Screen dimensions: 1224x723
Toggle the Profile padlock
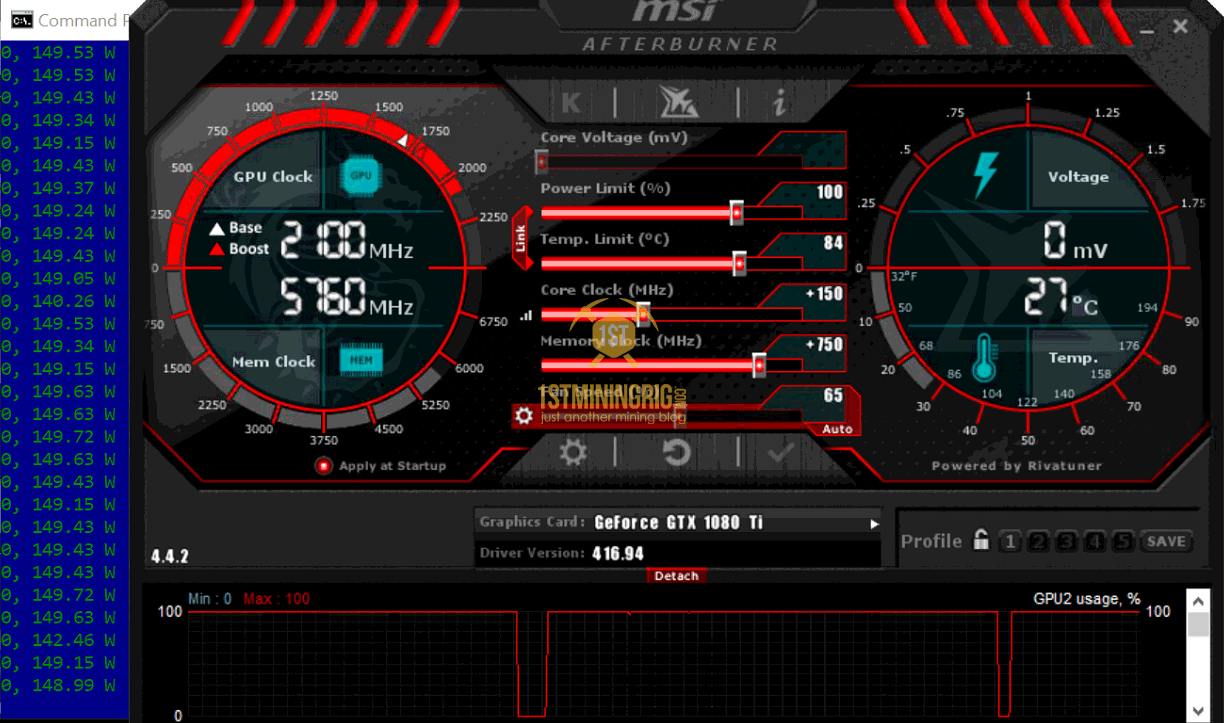(981, 541)
